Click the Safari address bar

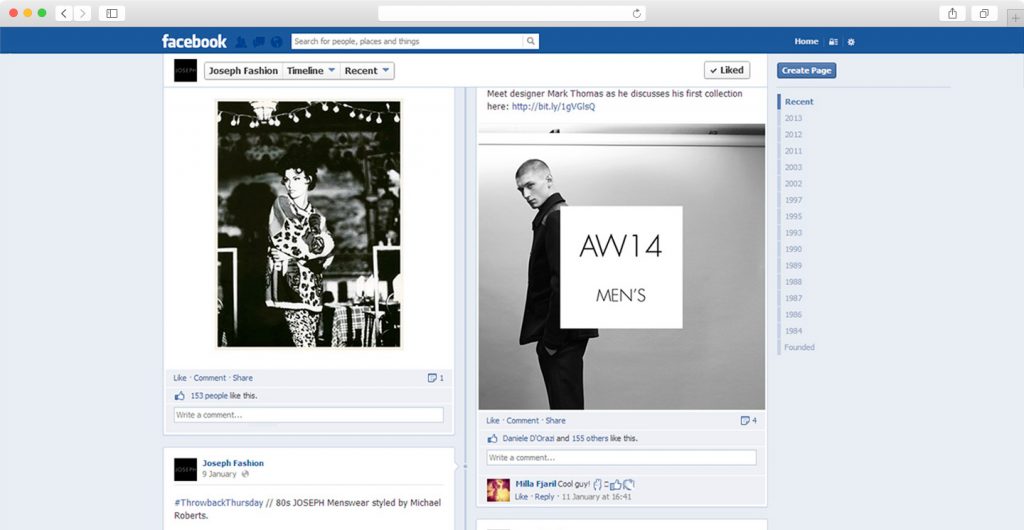click(512, 13)
